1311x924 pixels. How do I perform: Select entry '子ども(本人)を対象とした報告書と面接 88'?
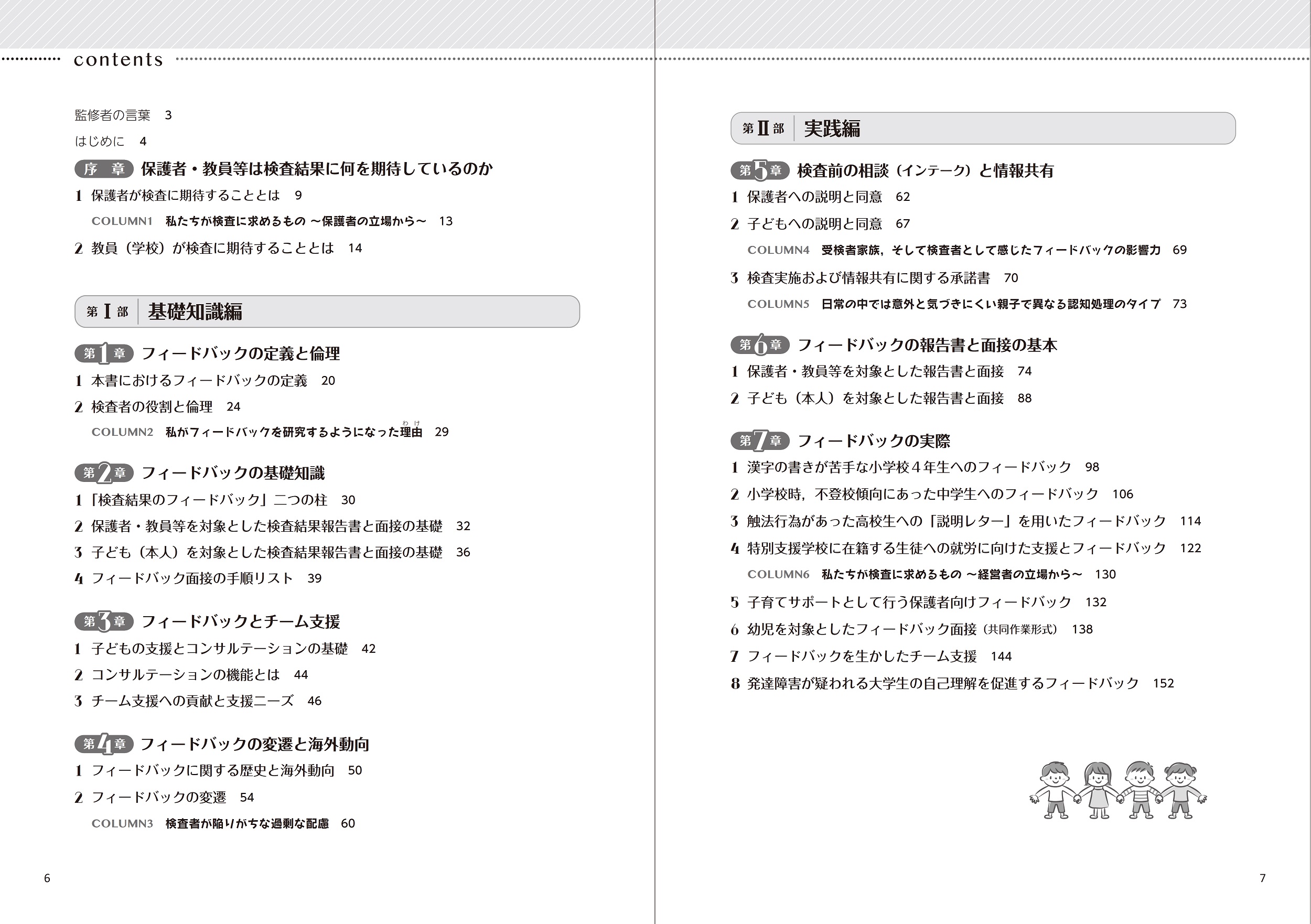[x=881, y=399]
